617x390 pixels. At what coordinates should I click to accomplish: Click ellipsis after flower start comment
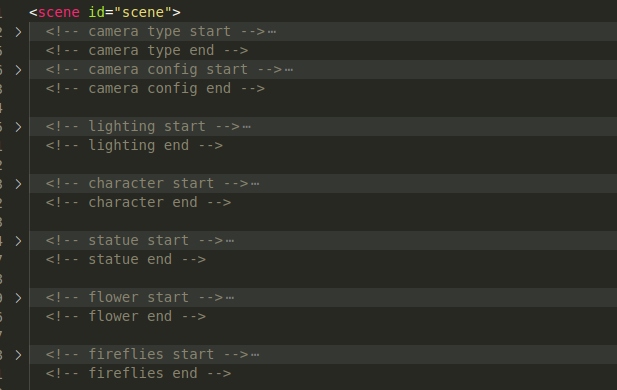(x=230, y=298)
